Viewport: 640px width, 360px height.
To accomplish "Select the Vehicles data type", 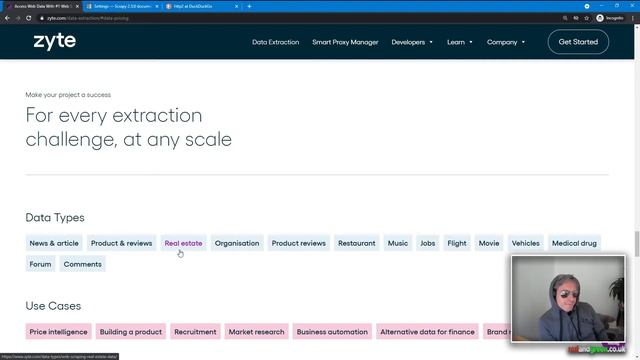I will point(525,243).
